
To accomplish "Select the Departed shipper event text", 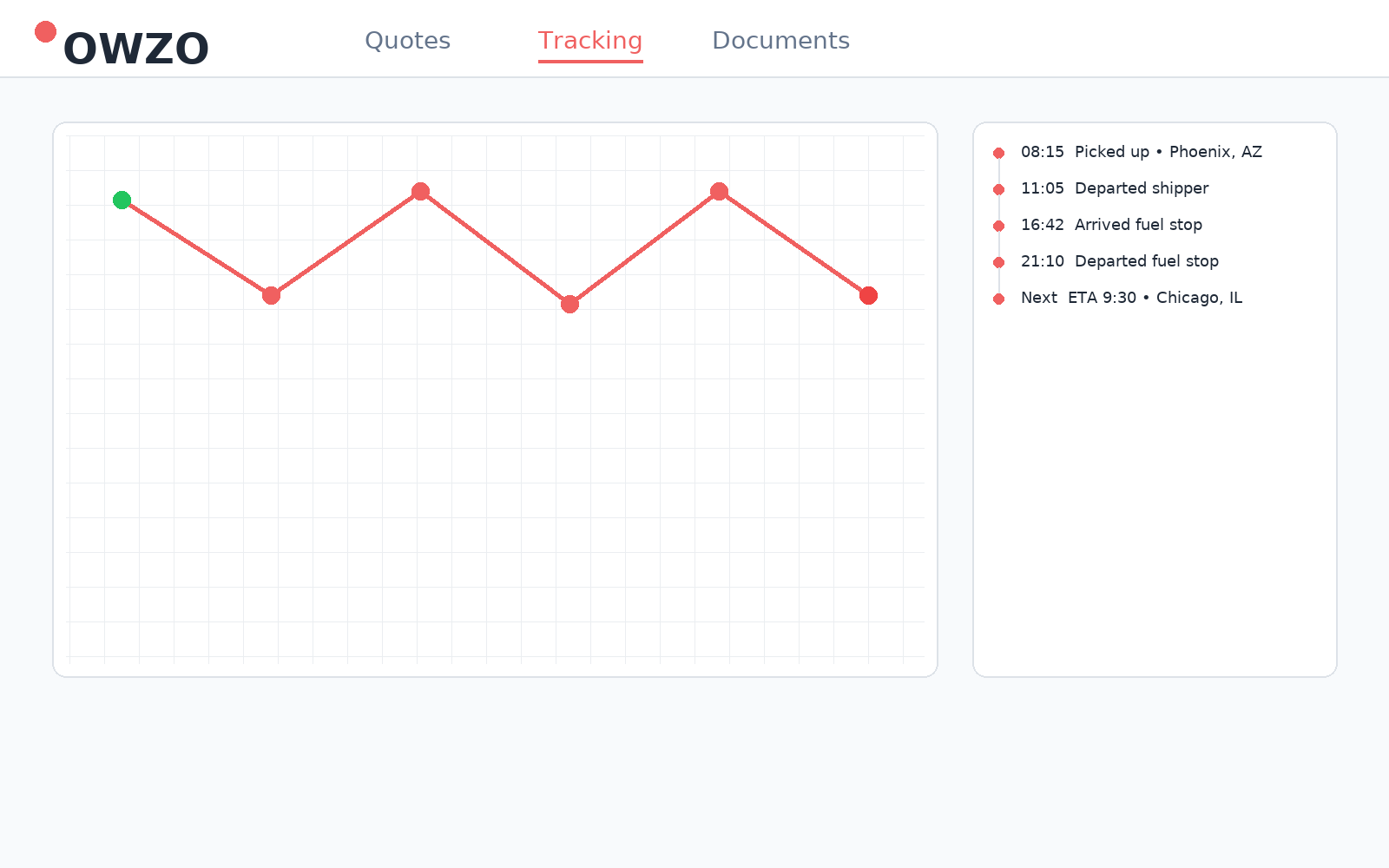I will click(1141, 188).
